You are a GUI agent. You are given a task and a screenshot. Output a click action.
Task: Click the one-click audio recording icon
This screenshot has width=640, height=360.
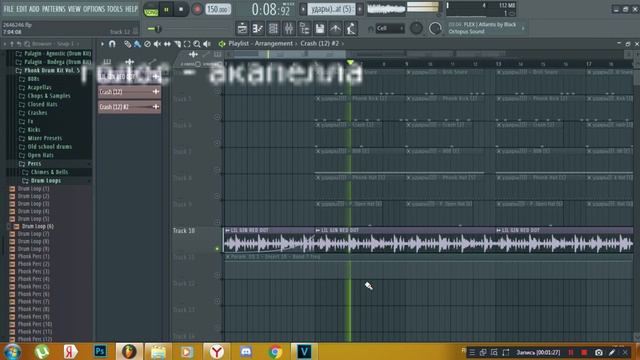coord(351,28)
